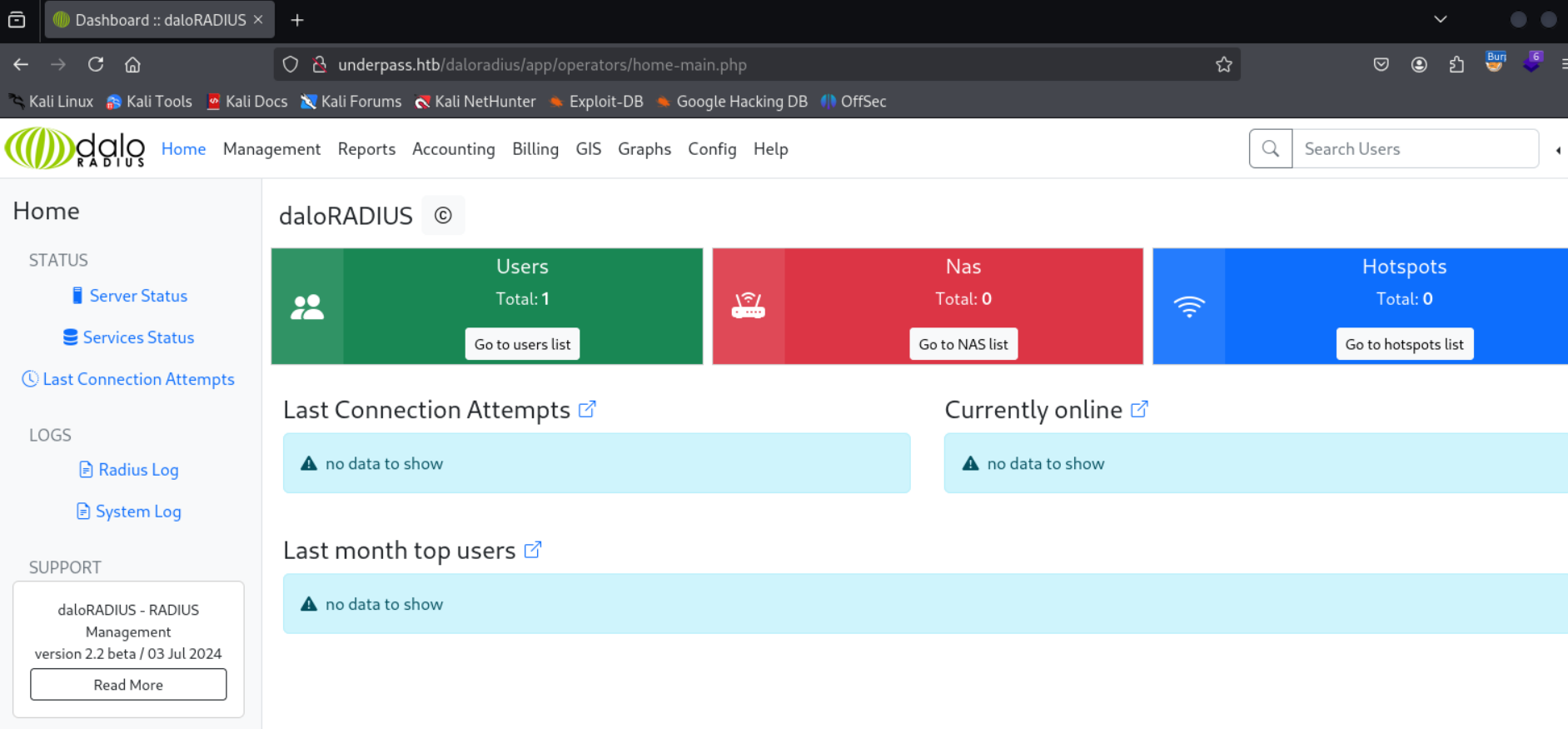Bookmark page with the star icon

1223,64
